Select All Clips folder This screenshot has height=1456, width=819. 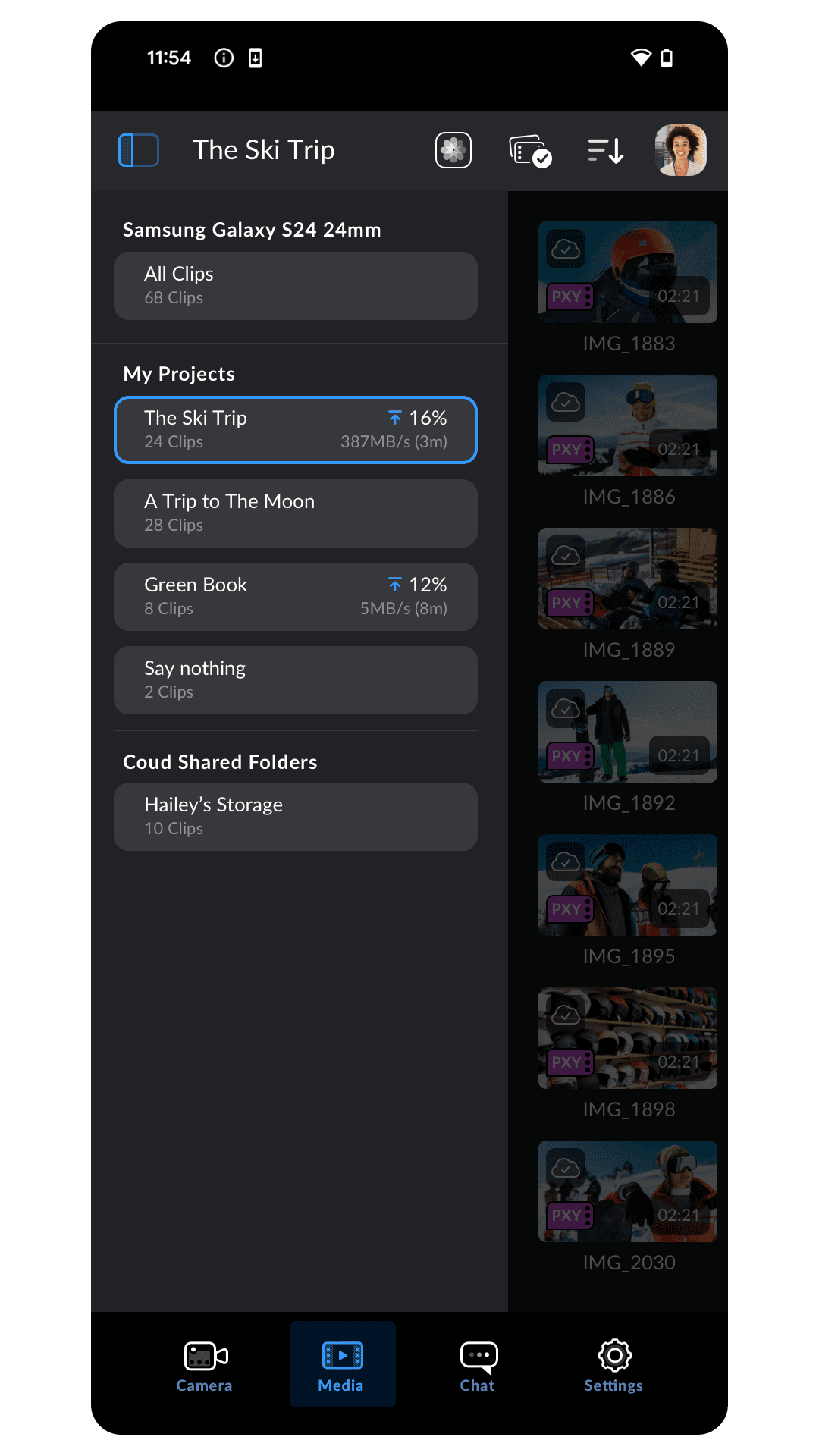click(296, 286)
